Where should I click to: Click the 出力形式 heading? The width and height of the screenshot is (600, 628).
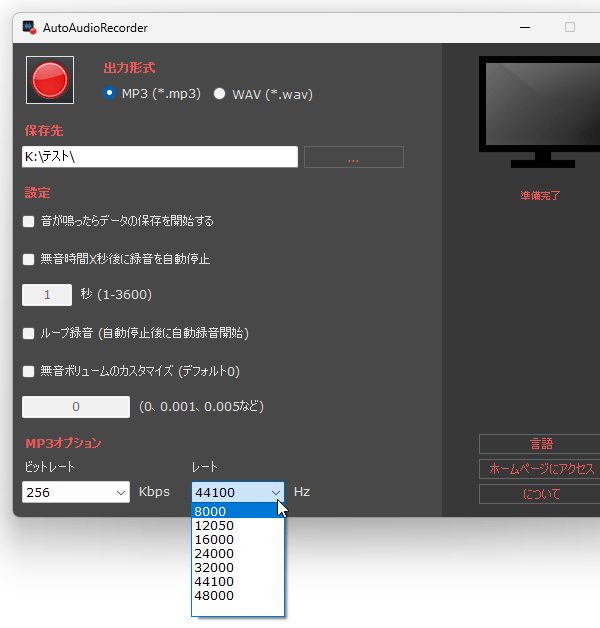click(129, 68)
